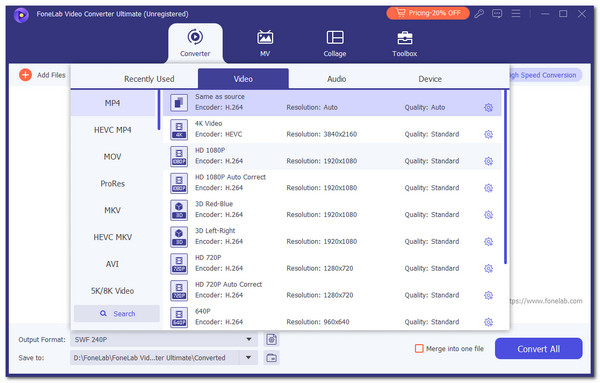The height and width of the screenshot is (383, 600).
Task: Click the orange Add Files plus icon
Action: tap(25, 75)
